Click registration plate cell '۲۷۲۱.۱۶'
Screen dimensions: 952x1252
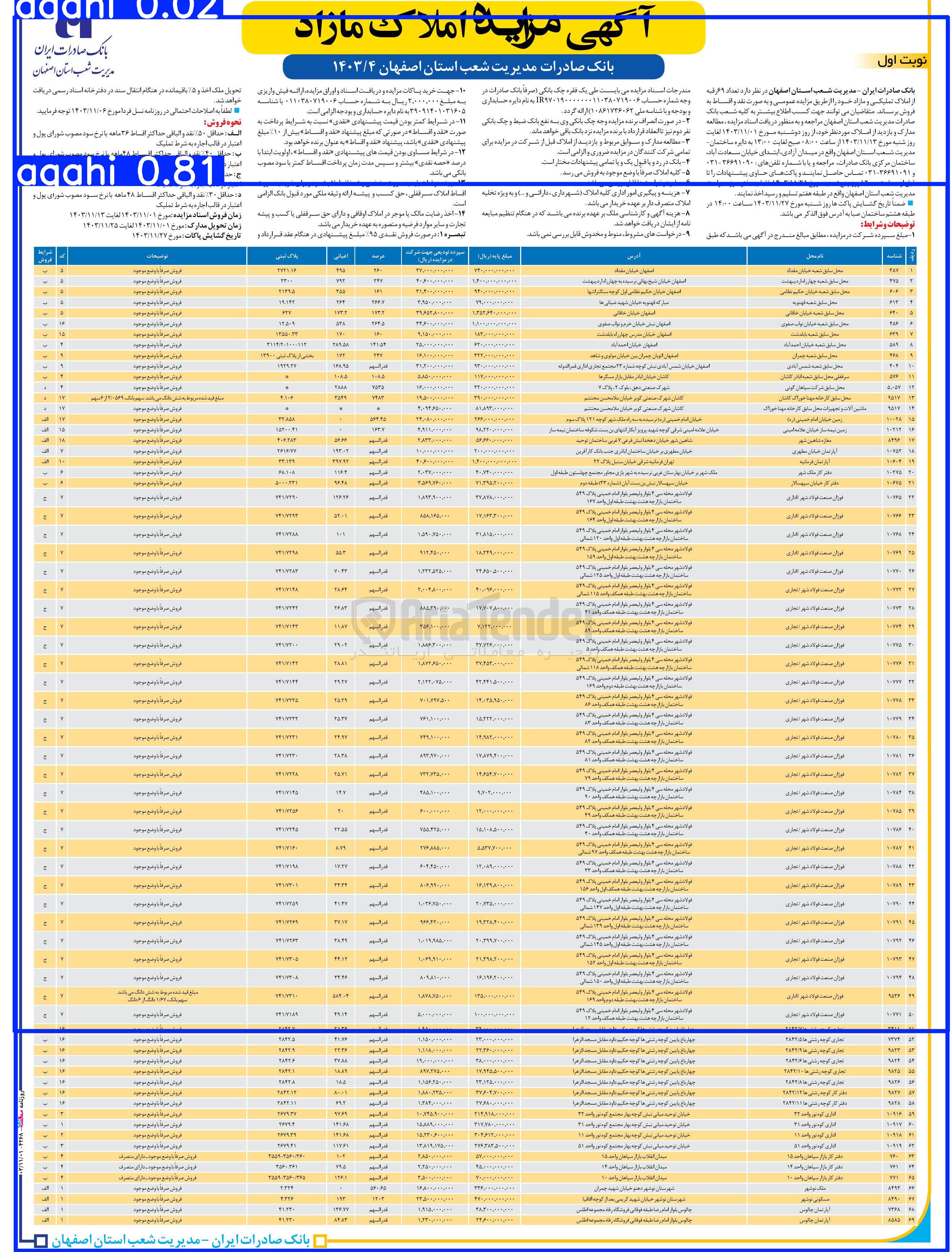point(287,270)
